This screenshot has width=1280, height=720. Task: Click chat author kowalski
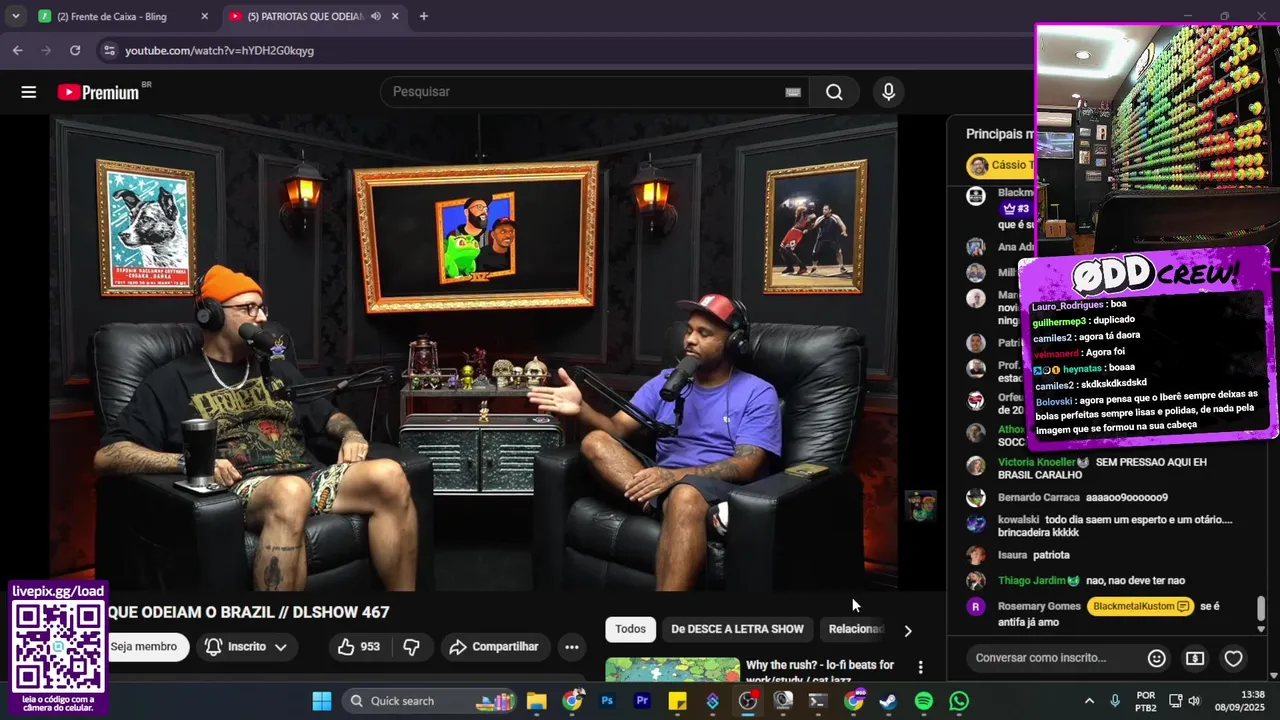tap(1019, 520)
